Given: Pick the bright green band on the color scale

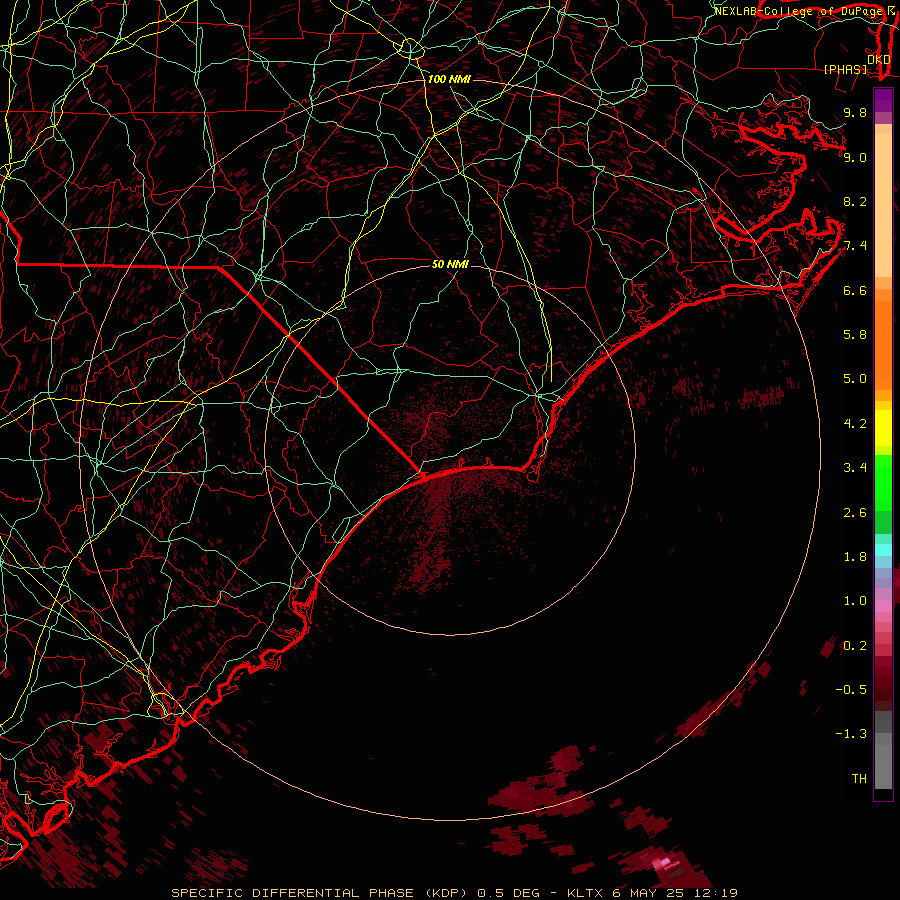Looking at the screenshot, I should pyautogui.click(x=883, y=482).
